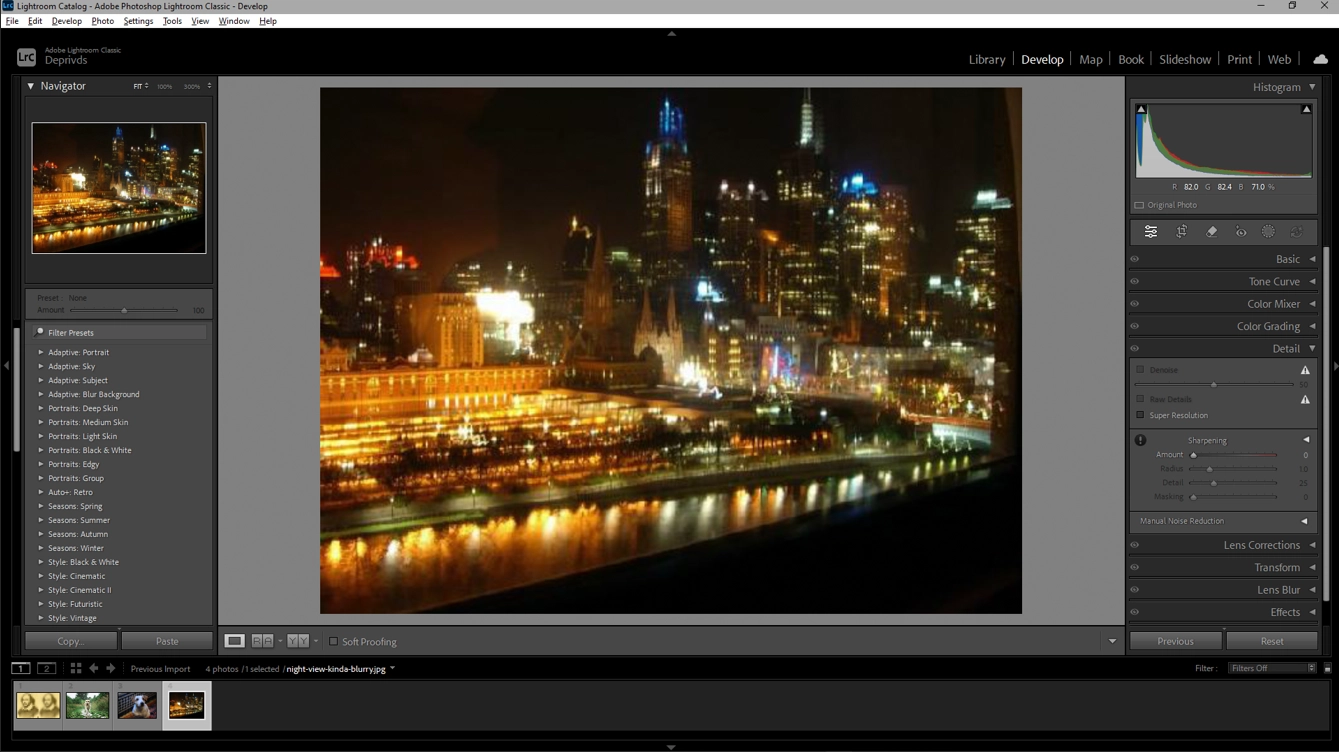Select the basic Edit adjustments icon
Viewport: 1339px width, 752px height.
coord(1150,231)
